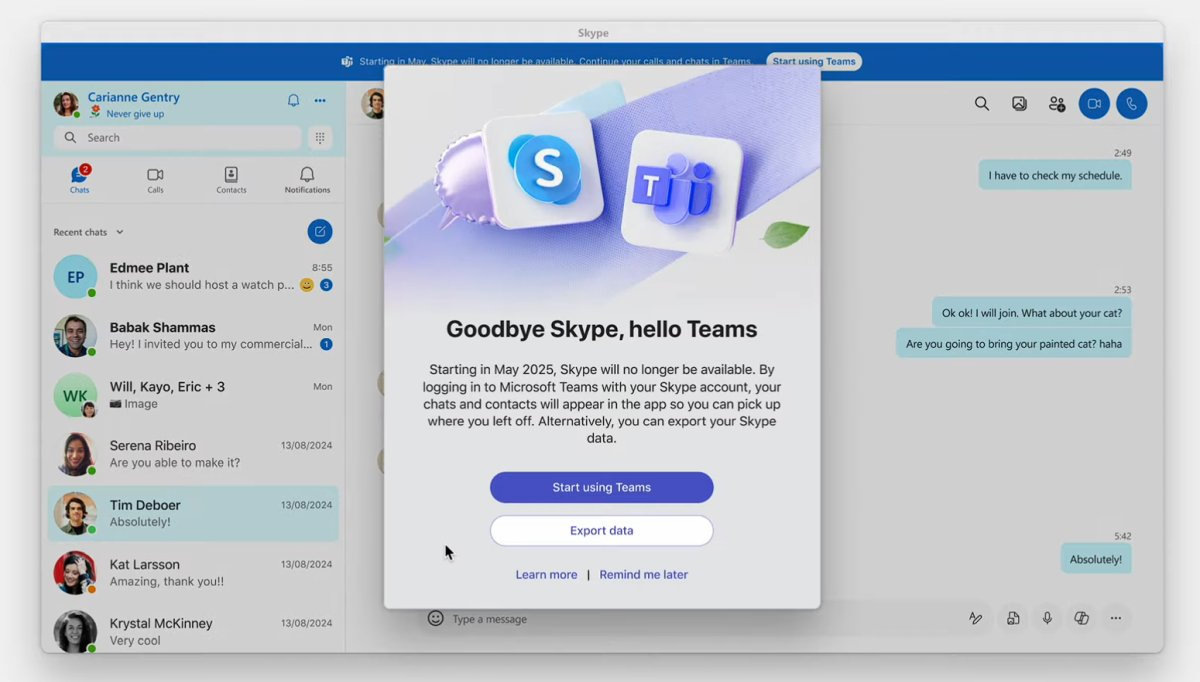Image resolution: width=1200 pixels, height=682 pixels.
Task: Open the chat gallery icon
Action: [1019, 103]
